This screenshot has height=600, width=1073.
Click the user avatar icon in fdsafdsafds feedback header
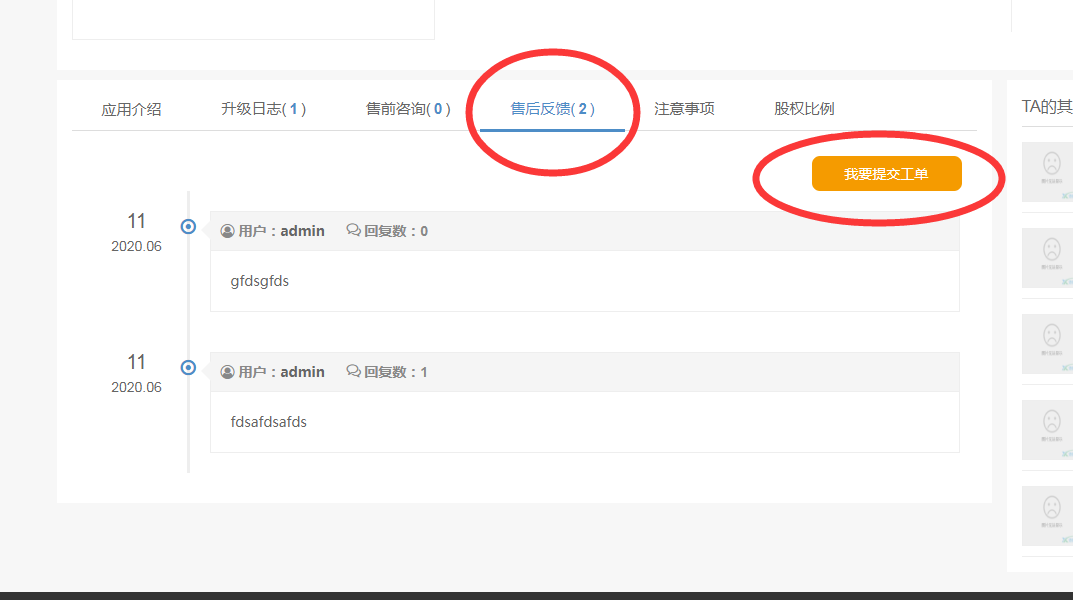click(227, 372)
